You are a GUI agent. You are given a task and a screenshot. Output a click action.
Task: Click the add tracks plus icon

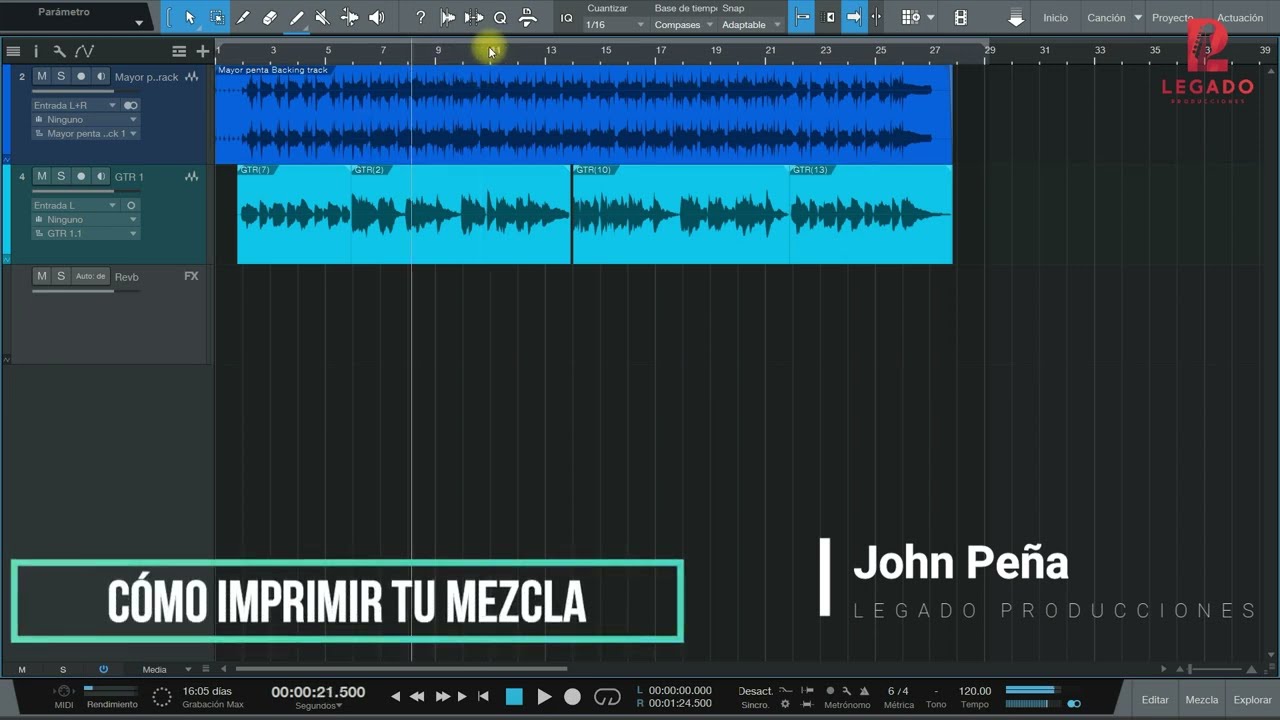pos(203,51)
